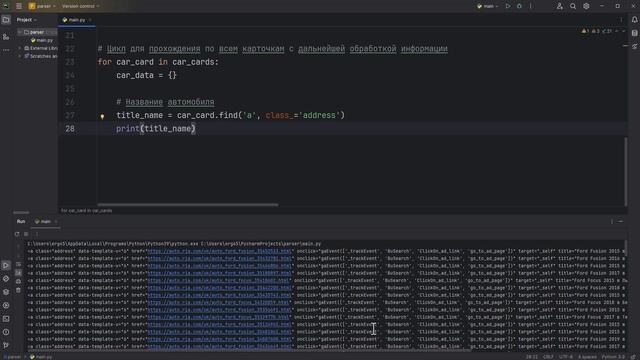Click UTF-8 encoding in status bar
Viewport: 640px width, 360px height.
click(x=566, y=357)
